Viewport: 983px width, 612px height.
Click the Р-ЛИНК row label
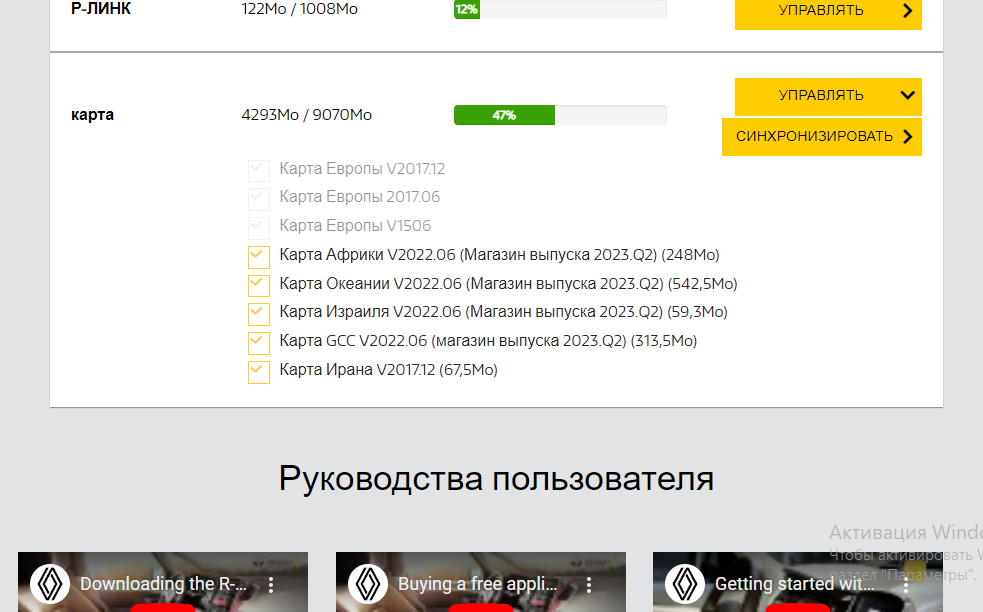101,9
